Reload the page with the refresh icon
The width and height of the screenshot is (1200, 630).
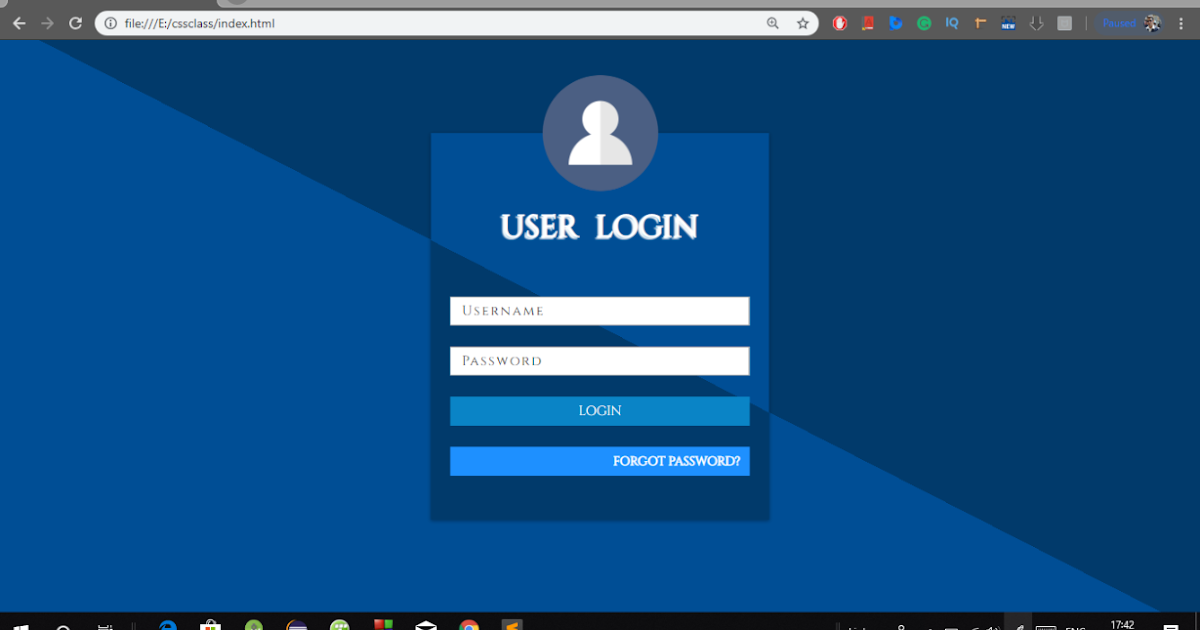[77, 22]
